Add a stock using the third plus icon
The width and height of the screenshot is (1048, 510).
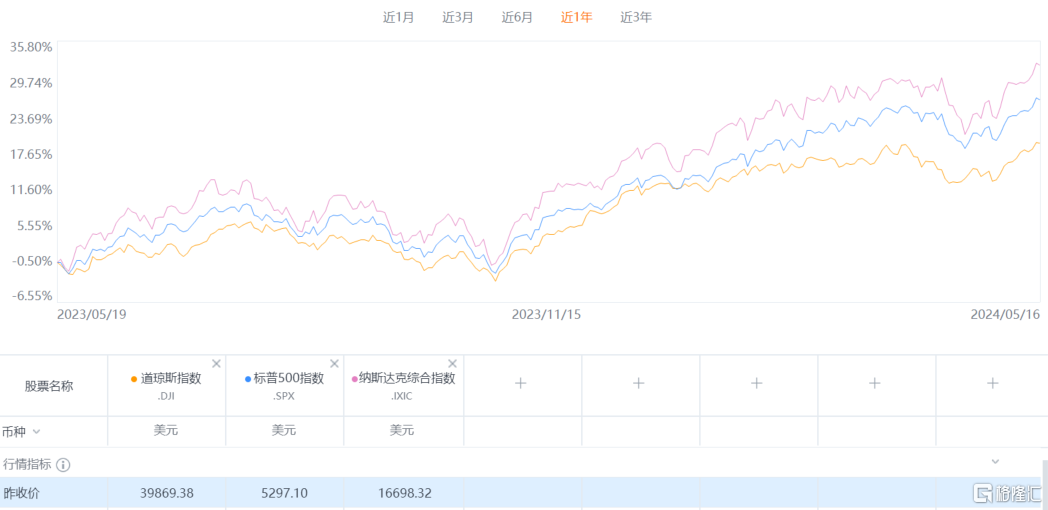pos(757,383)
